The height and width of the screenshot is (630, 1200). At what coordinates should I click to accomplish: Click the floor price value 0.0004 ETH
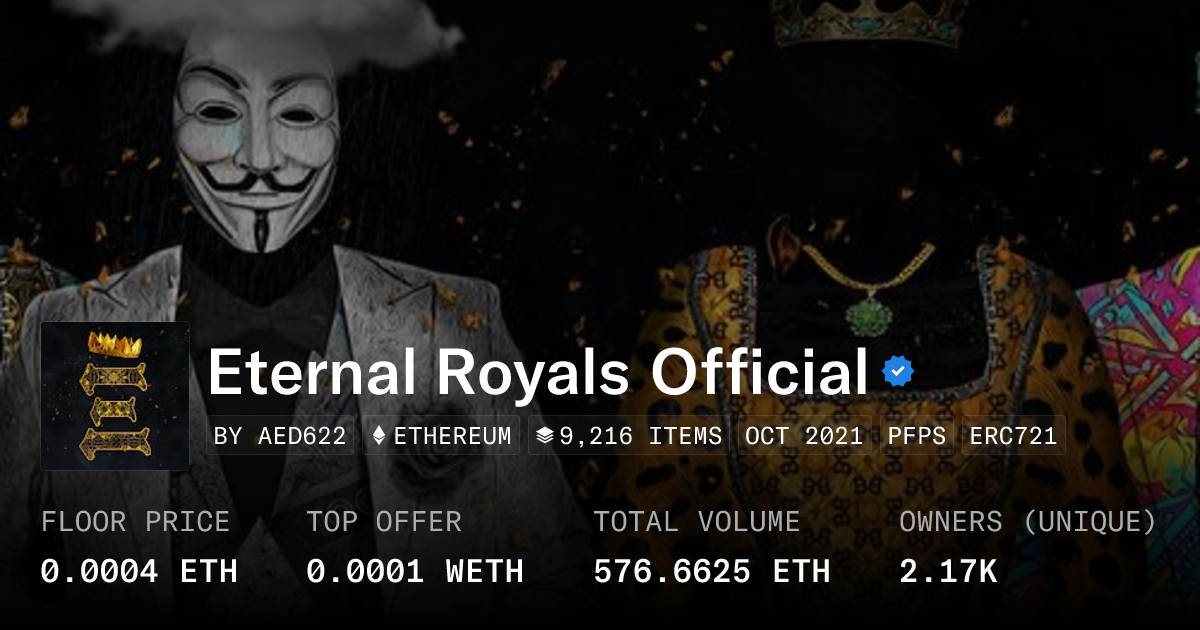pos(139,571)
